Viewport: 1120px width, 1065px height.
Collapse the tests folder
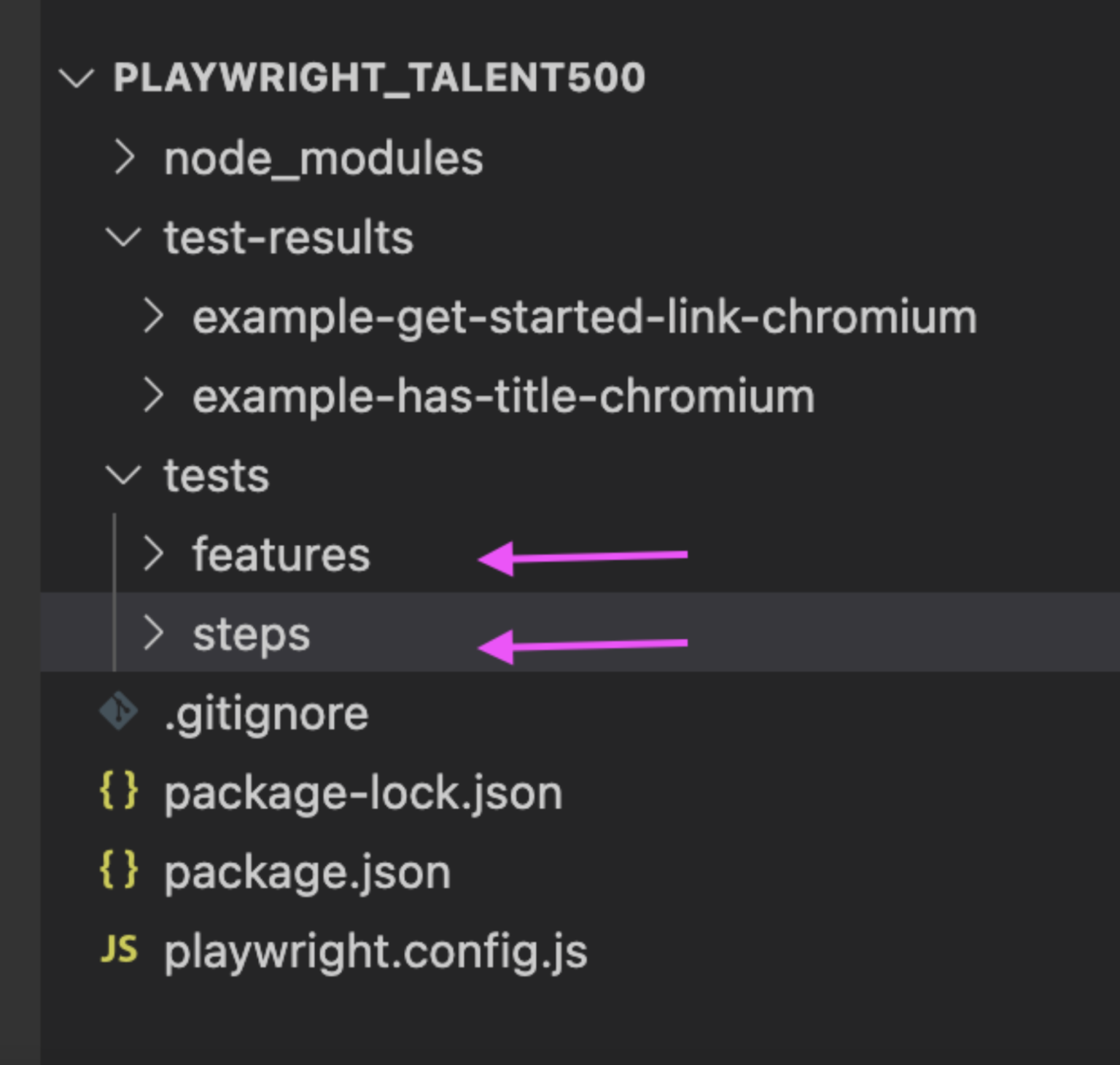125,475
